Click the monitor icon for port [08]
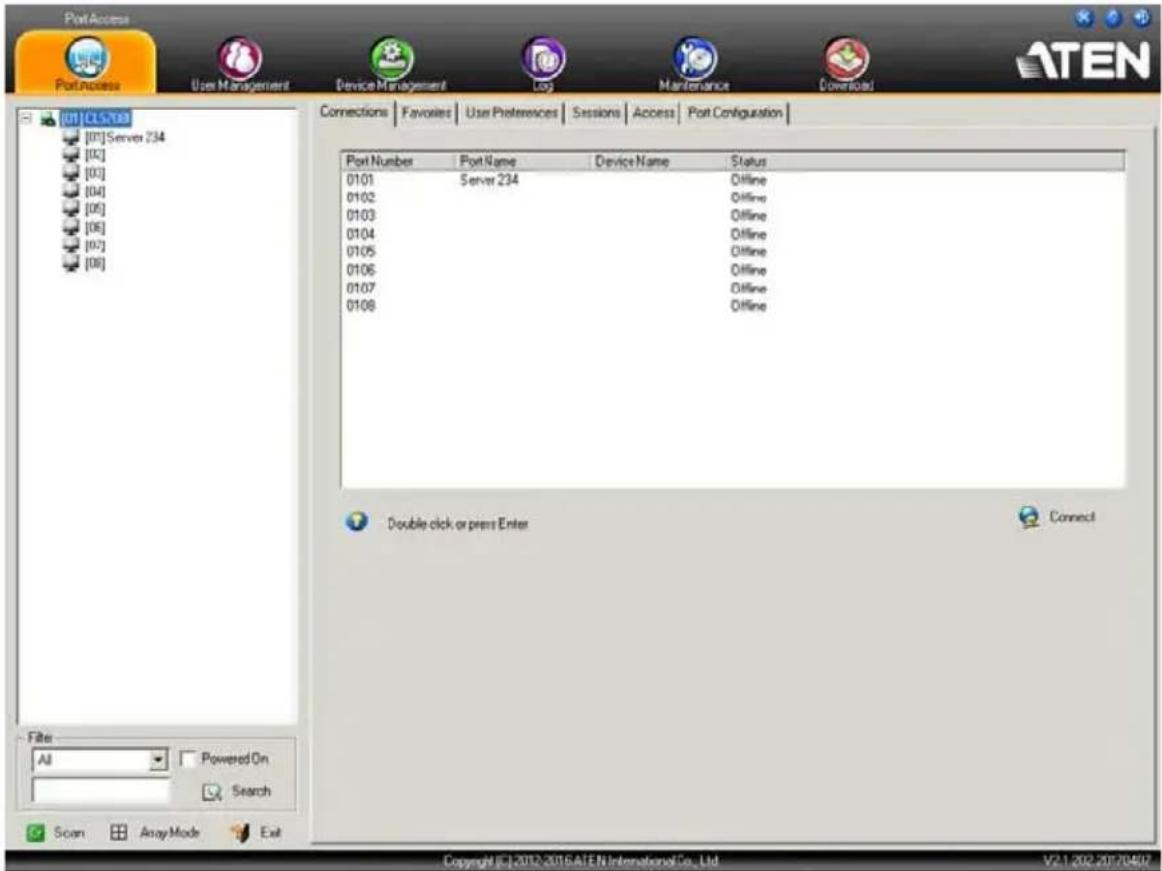The width and height of the screenshot is (1162, 871). (x=71, y=263)
